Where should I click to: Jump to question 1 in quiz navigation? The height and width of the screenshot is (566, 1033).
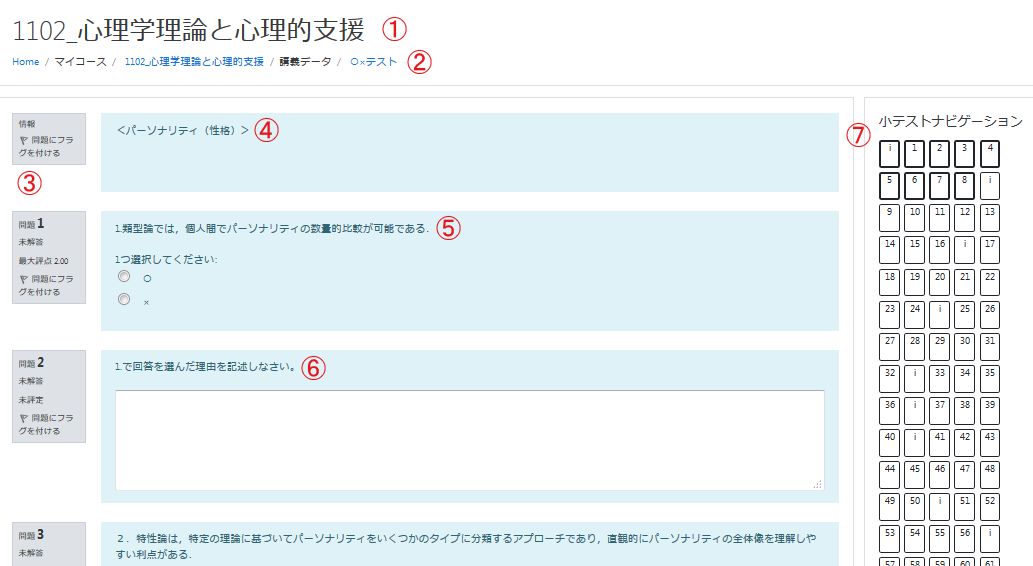coord(915,153)
